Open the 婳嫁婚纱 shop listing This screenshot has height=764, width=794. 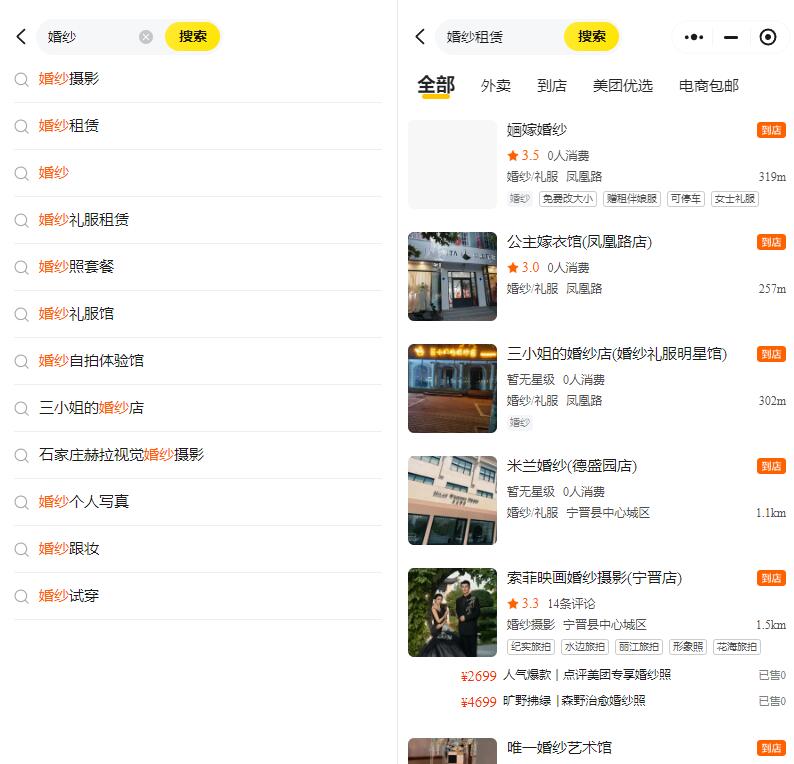tap(597, 165)
